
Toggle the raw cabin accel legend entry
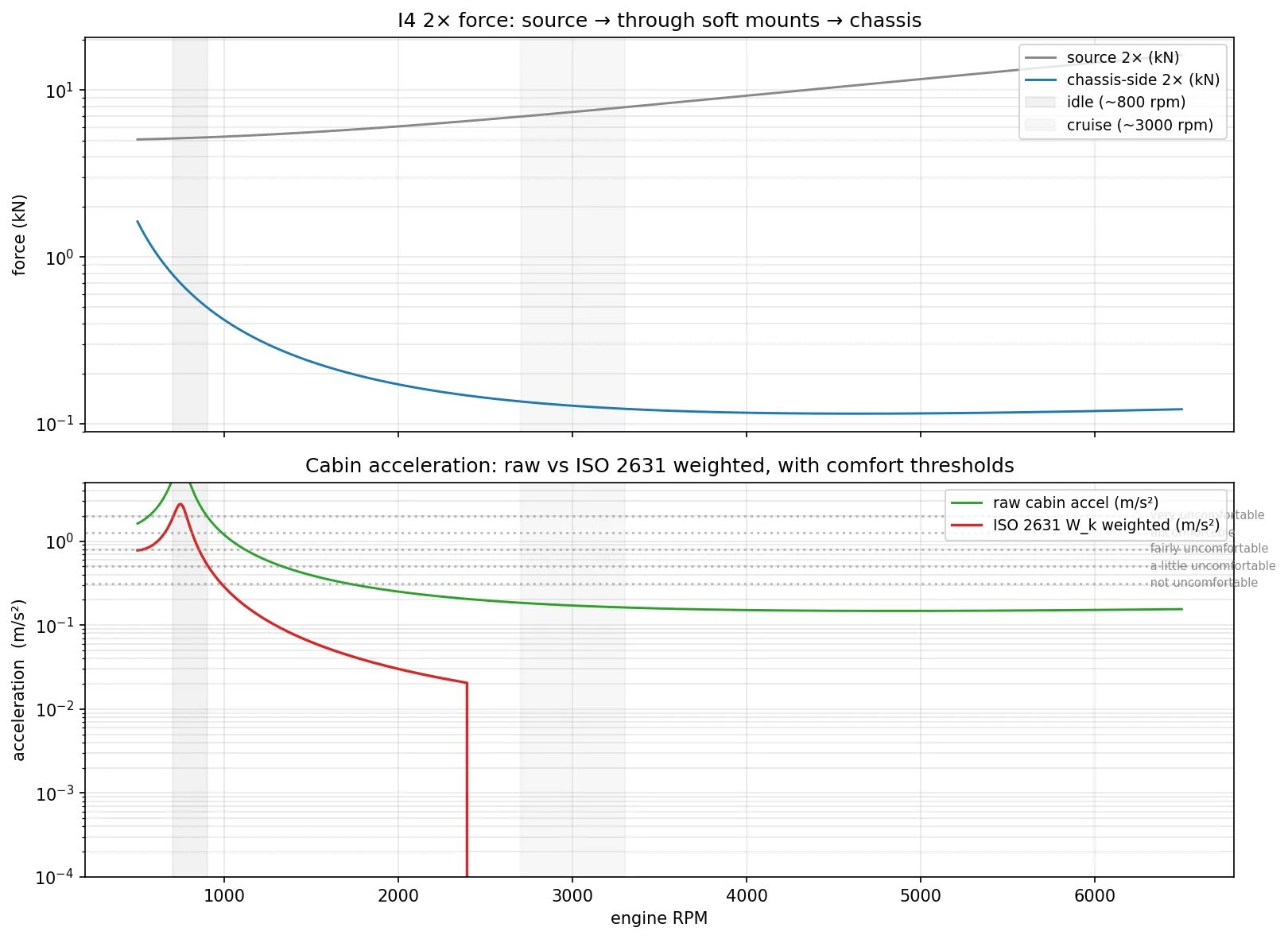(x=1076, y=502)
